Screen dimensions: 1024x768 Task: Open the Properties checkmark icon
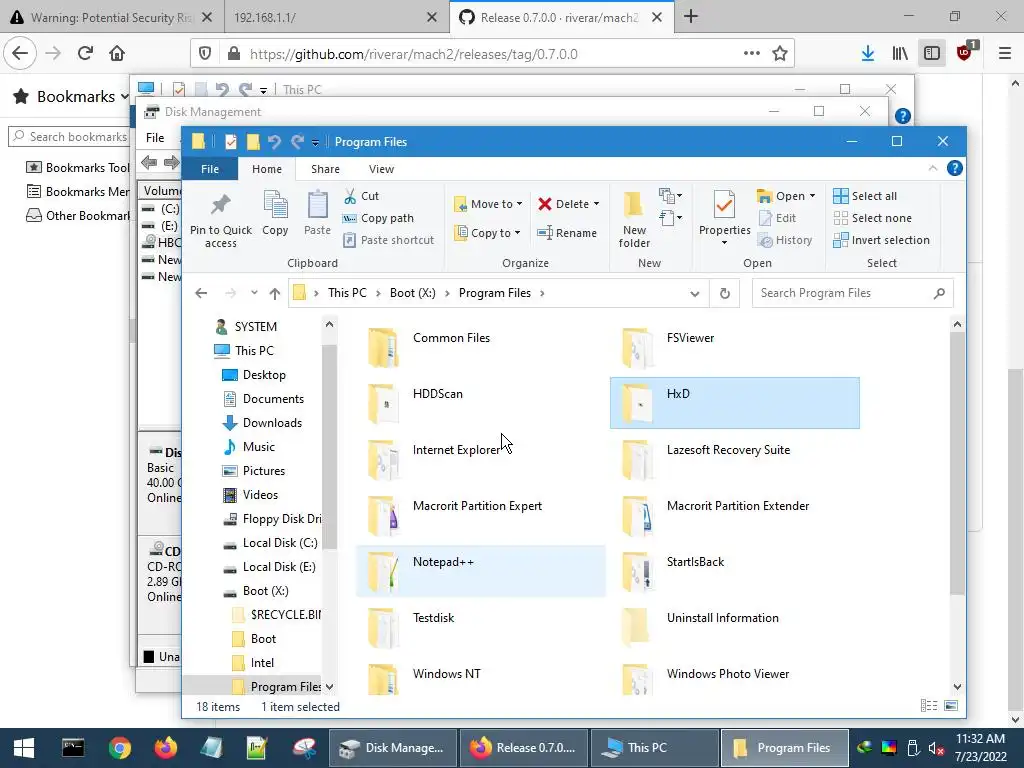(x=724, y=205)
